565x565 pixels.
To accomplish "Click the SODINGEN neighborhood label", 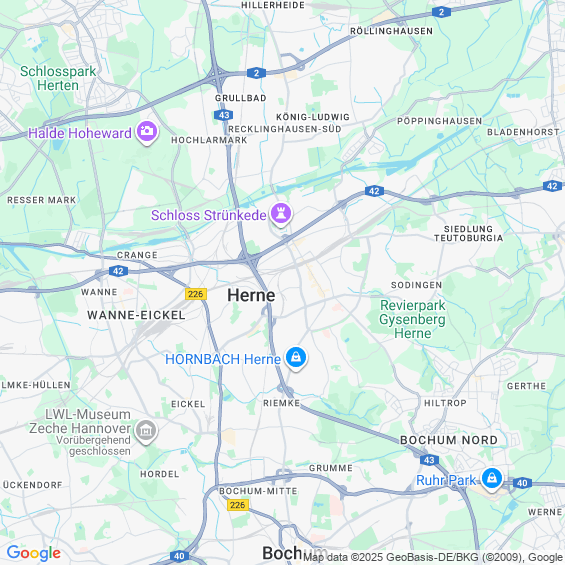I will coord(416,285).
